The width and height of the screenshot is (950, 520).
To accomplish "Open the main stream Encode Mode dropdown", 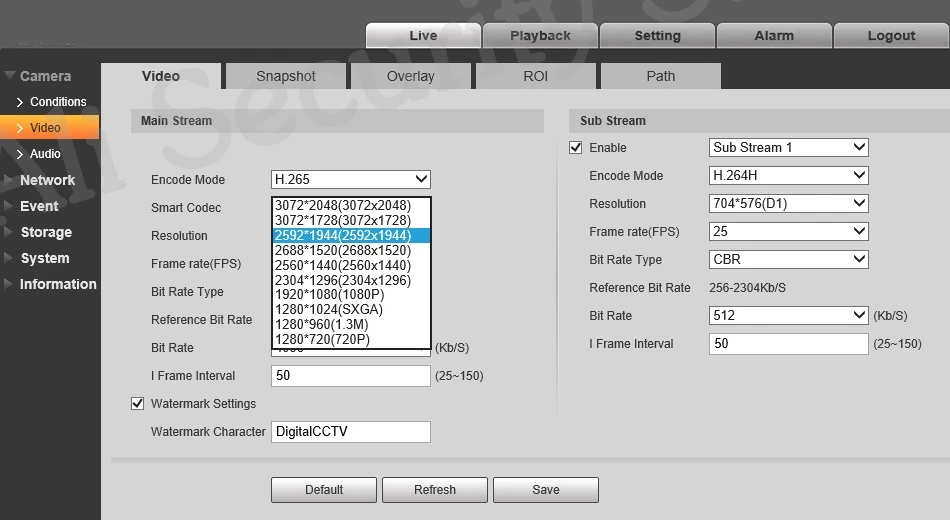I will pos(351,179).
